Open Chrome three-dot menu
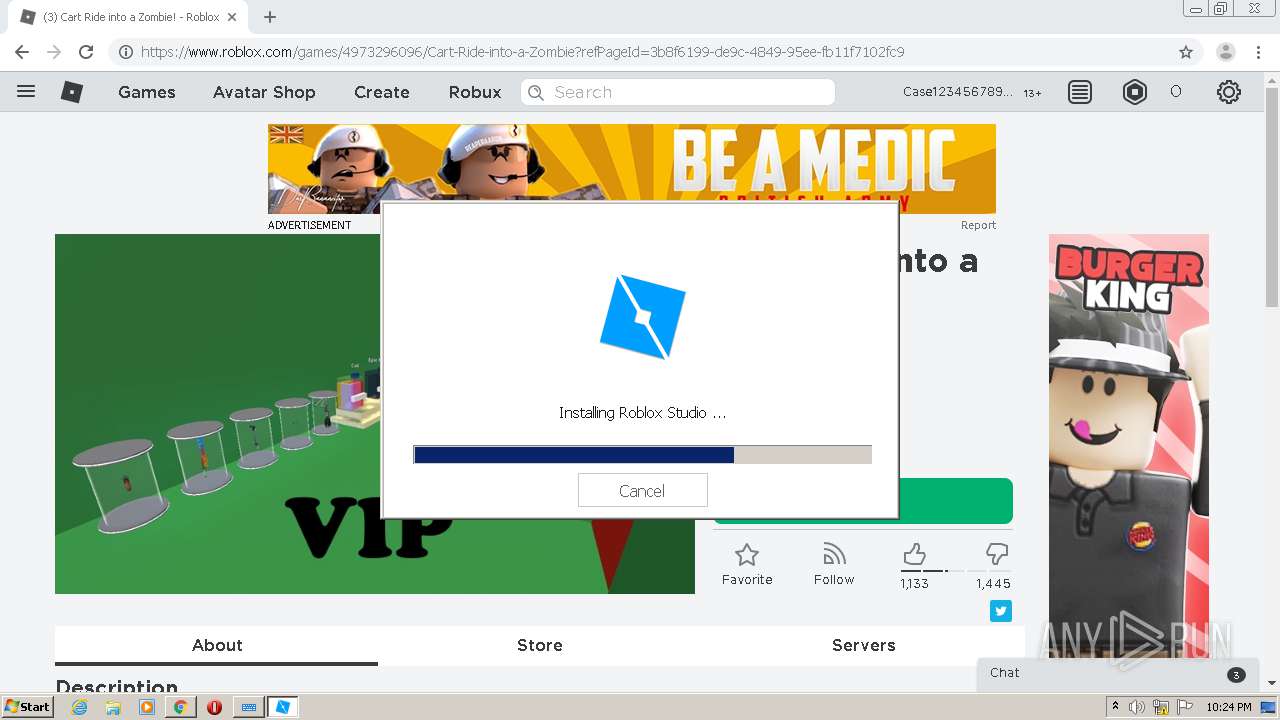1280x720 pixels. coord(1258,52)
